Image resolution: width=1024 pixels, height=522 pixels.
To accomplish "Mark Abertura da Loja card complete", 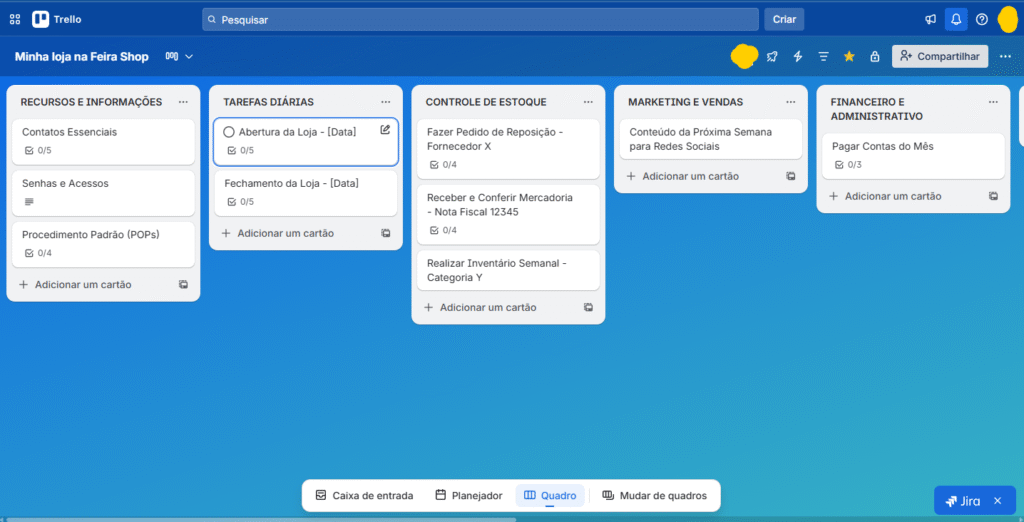I will (x=229, y=132).
